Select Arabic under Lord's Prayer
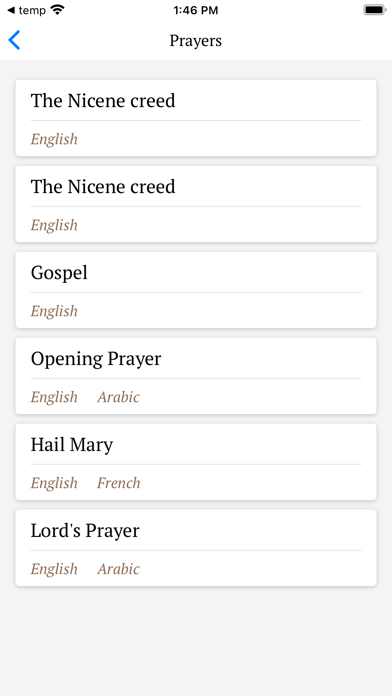 119,569
